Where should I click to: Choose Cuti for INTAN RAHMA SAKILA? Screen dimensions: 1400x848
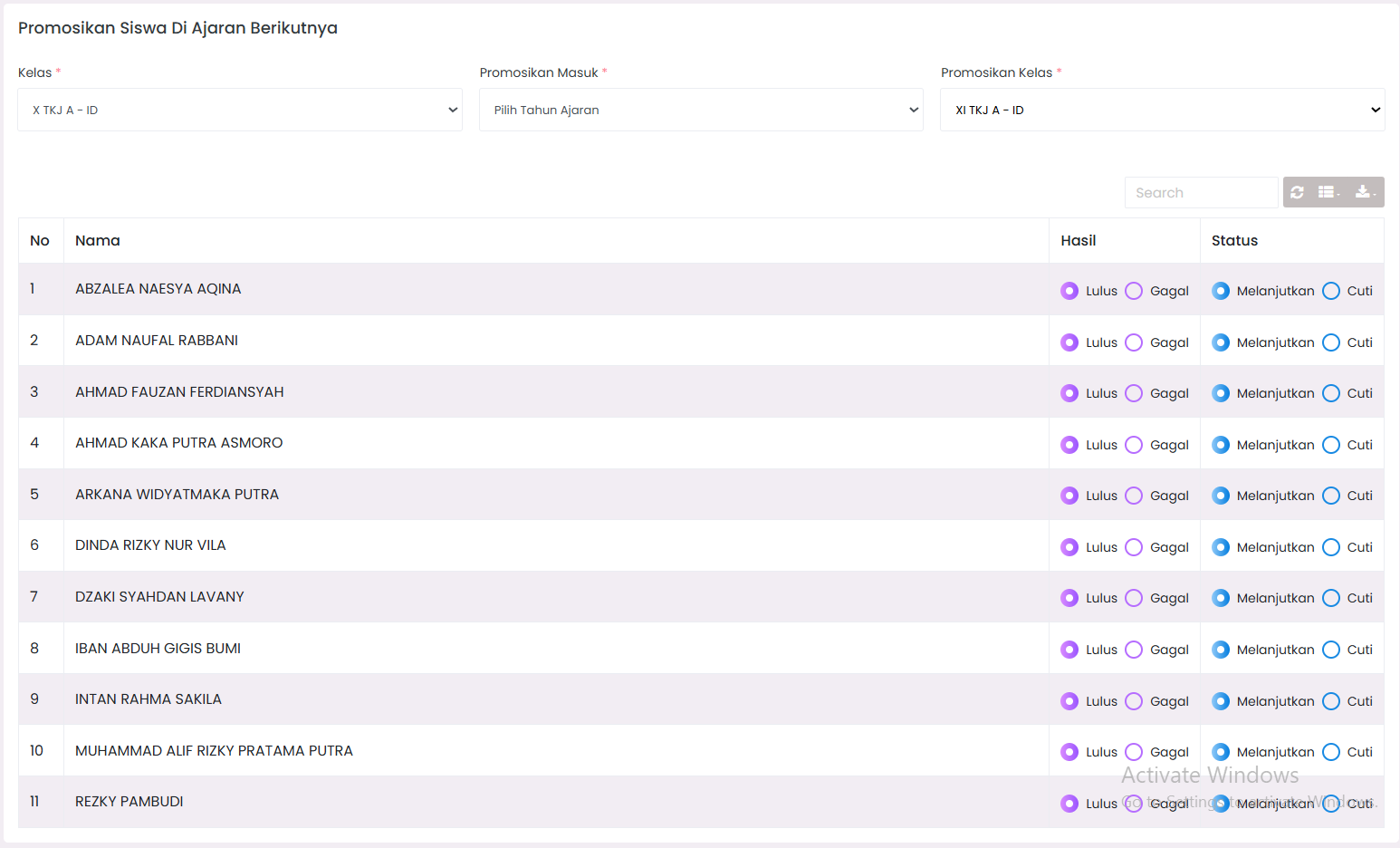coord(1331,701)
